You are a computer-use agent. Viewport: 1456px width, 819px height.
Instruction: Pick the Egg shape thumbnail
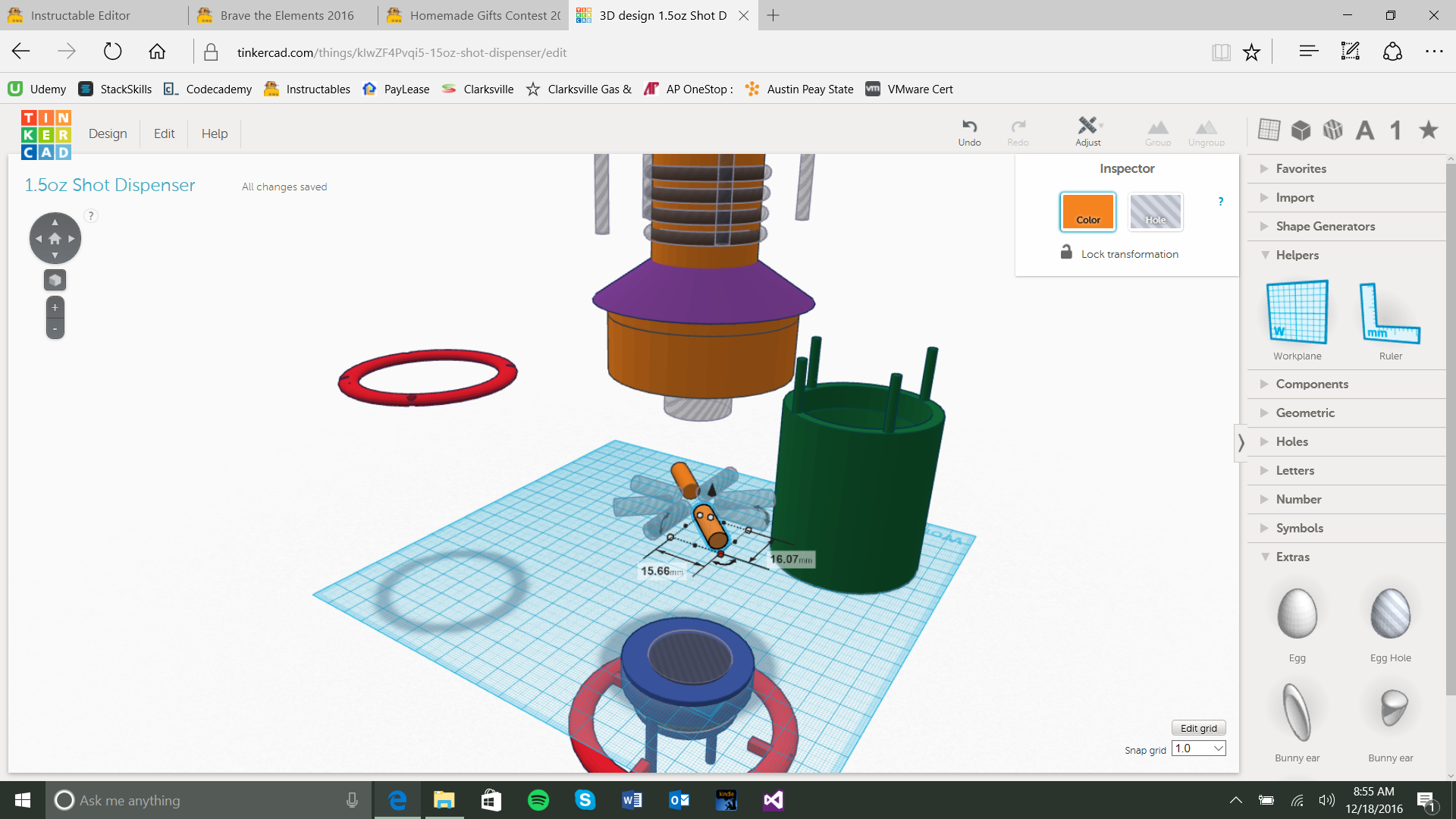point(1297,614)
